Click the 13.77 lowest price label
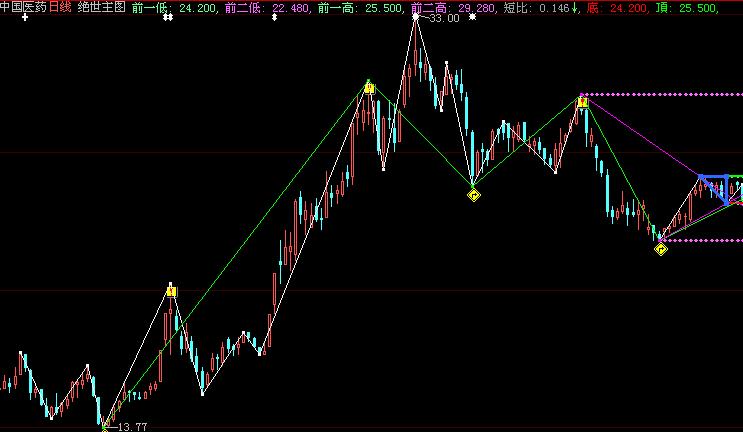Viewport: 743px width, 432px height. click(132, 426)
